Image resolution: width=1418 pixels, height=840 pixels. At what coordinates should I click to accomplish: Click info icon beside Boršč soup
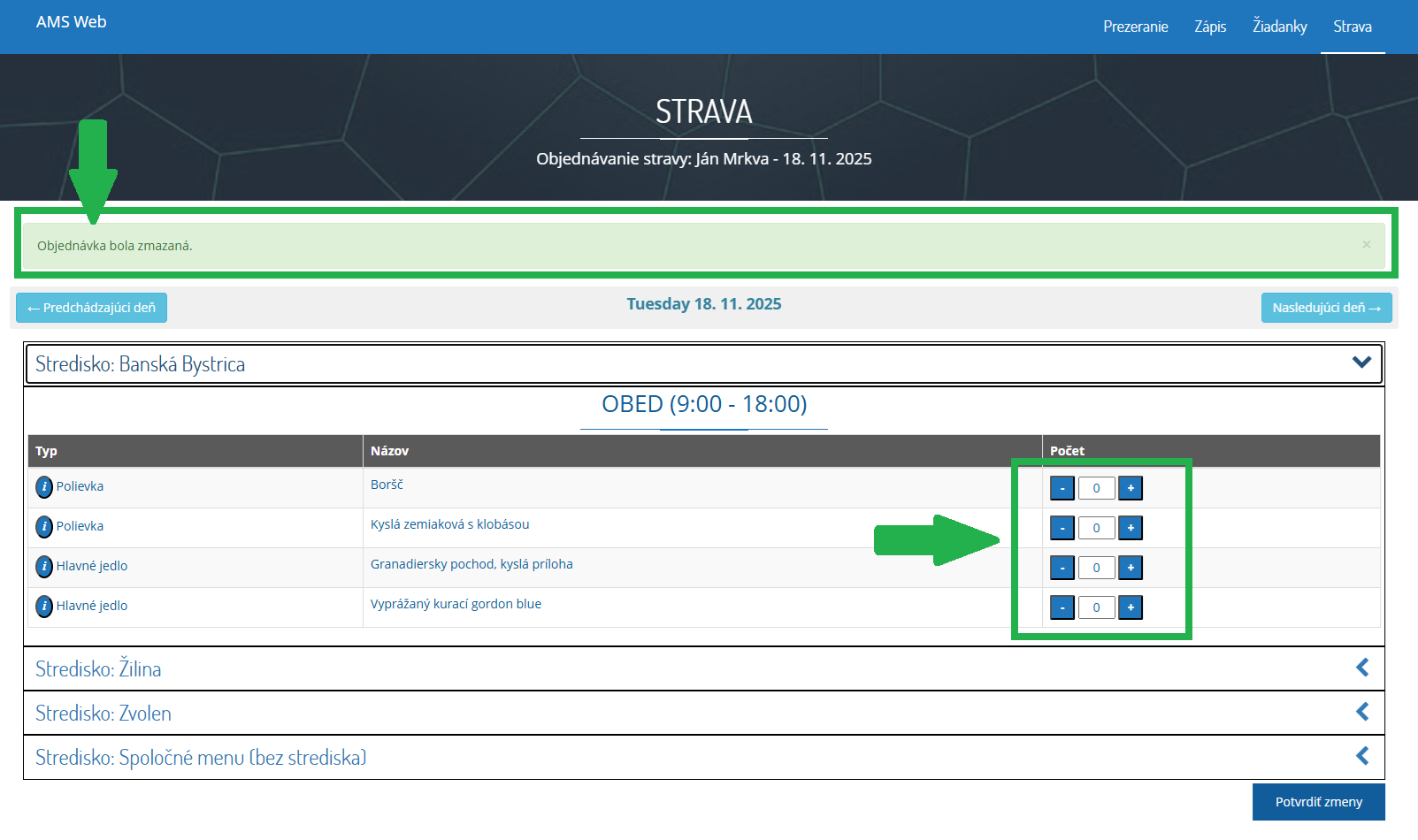click(x=44, y=486)
